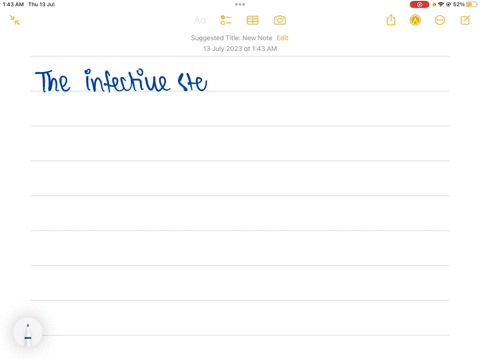Screen dimensions: 480x360
Task: Tap the 1:43 AM time in status bar
Action: click(13, 4)
